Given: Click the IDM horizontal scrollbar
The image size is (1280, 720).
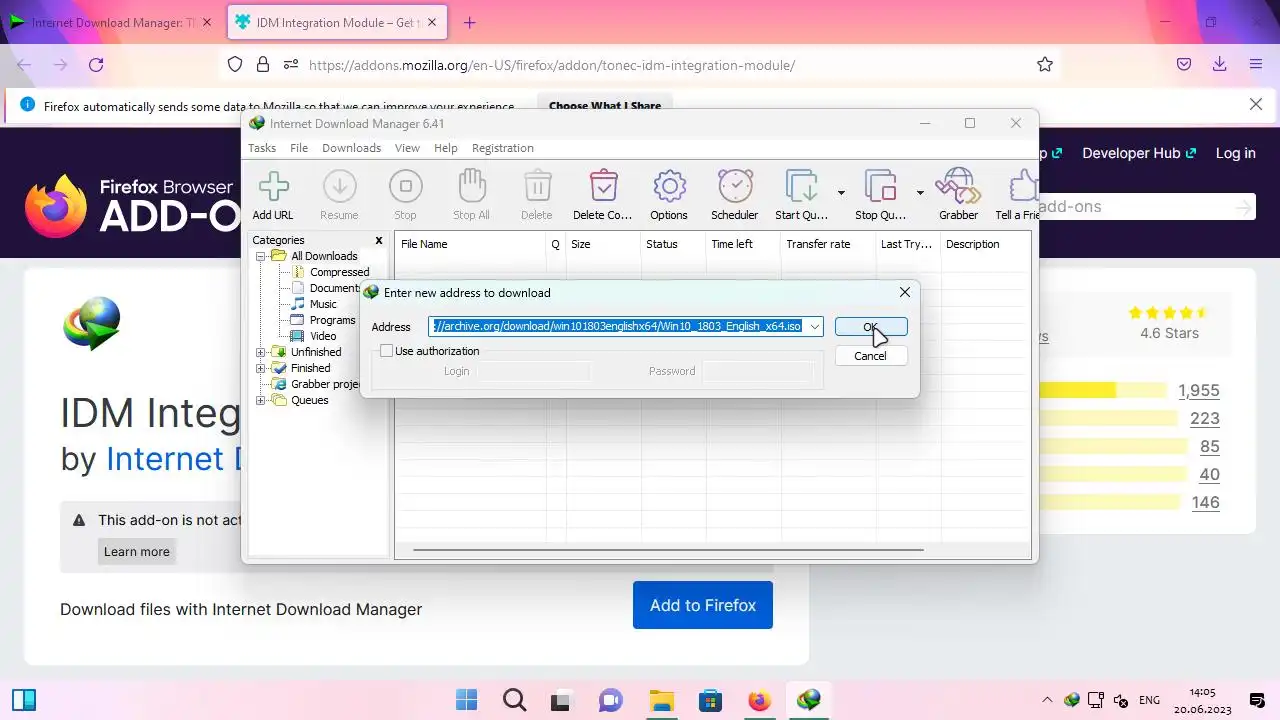Looking at the screenshot, I should [x=668, y=549].
